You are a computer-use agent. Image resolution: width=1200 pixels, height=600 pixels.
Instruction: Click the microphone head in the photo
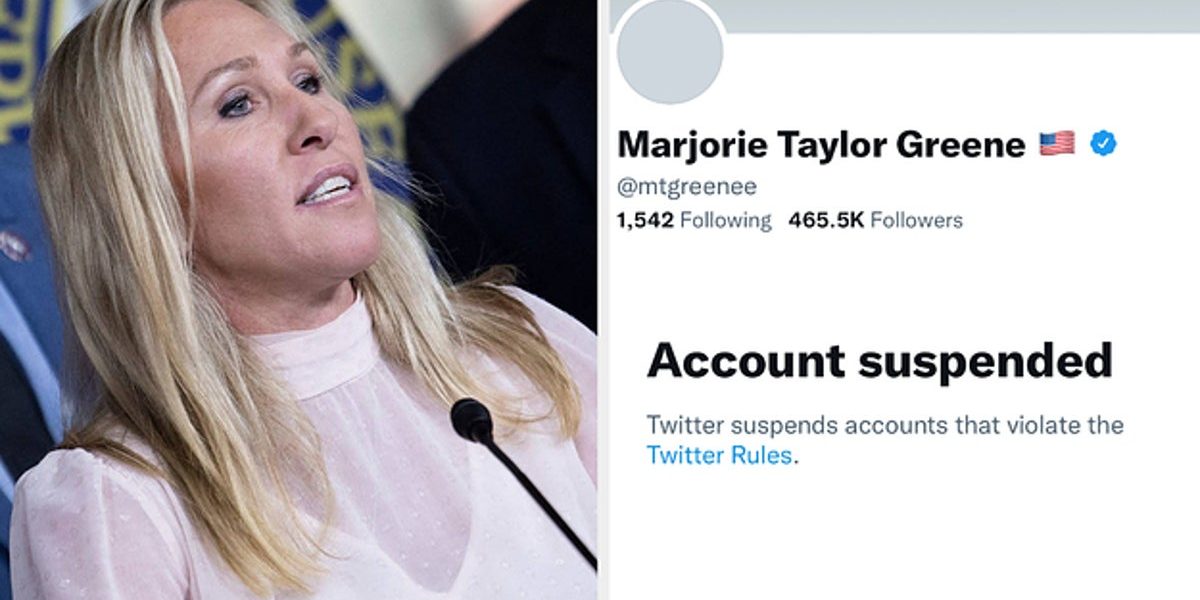point(472,420)
